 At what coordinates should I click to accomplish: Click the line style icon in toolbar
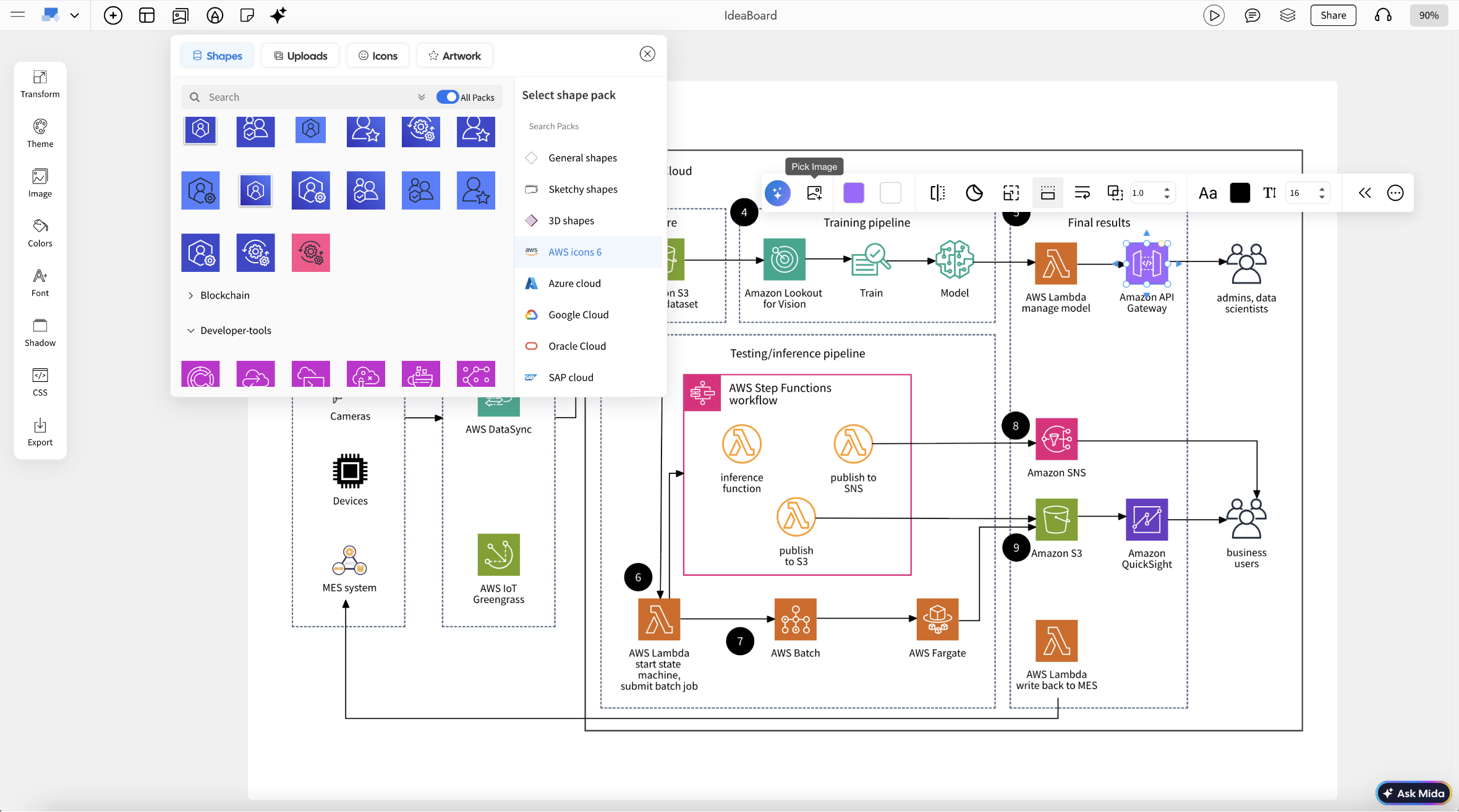coord(1082,193)
